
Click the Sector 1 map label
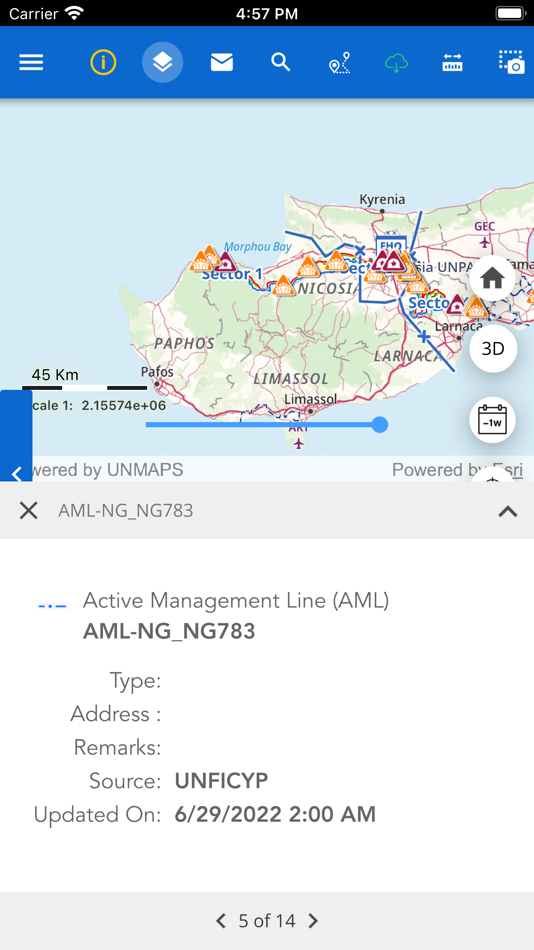[x=232, y=274]
